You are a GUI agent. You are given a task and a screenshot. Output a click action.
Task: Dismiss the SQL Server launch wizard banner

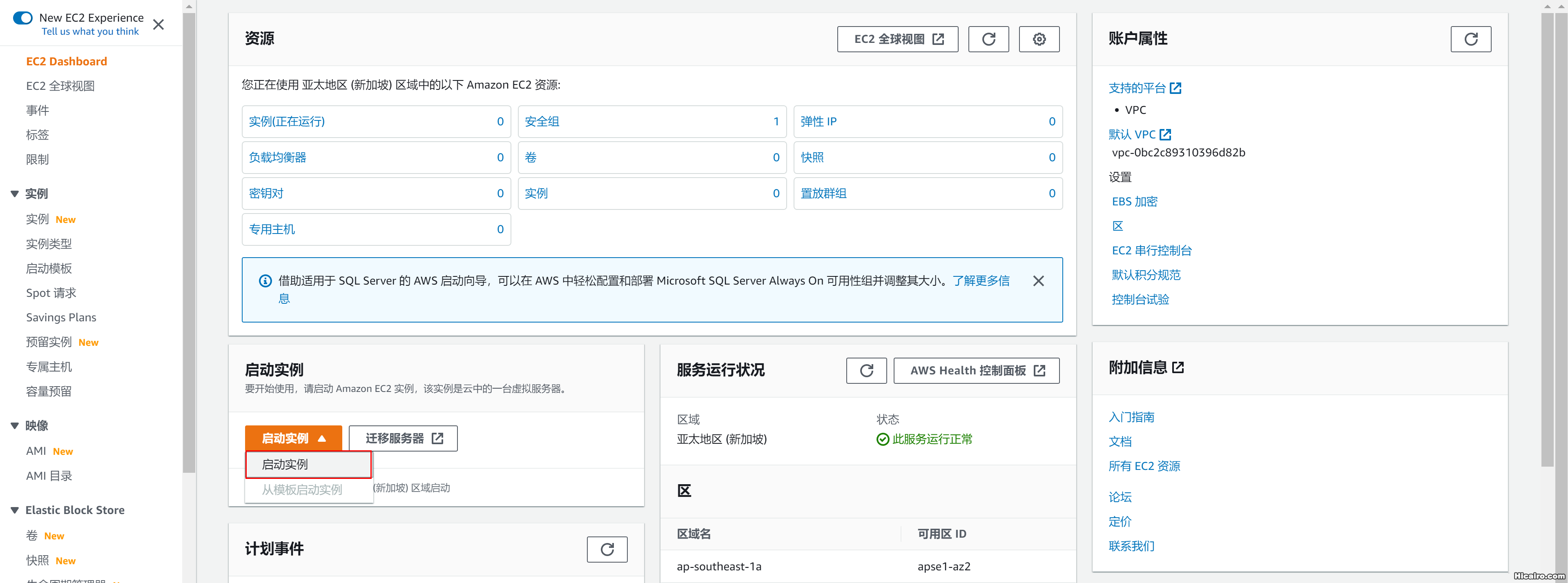click(1038, 280)
